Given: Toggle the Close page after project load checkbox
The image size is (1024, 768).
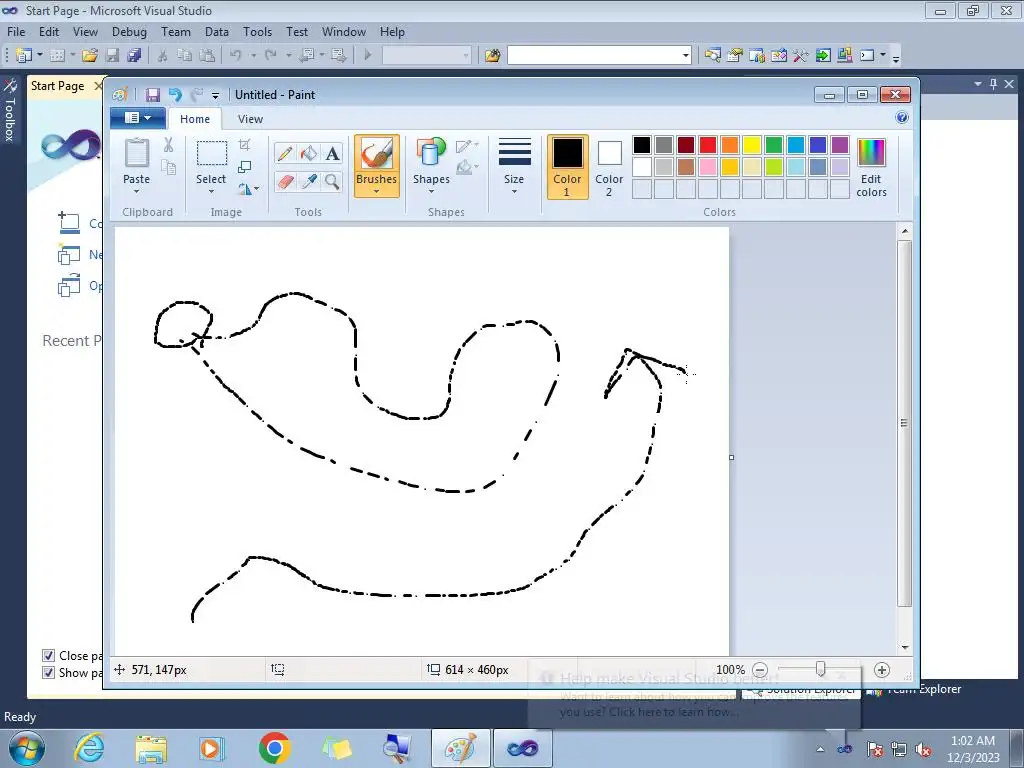Looking at the screenshot, I should pyautogui.click(x=48, y=656).
